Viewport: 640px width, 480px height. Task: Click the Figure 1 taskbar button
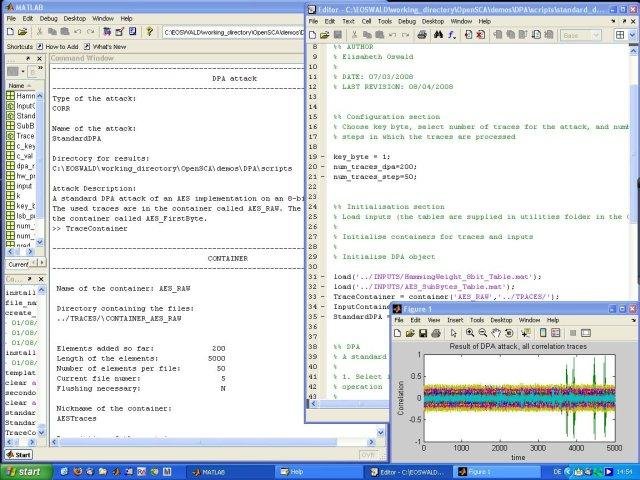coord(496,472)
